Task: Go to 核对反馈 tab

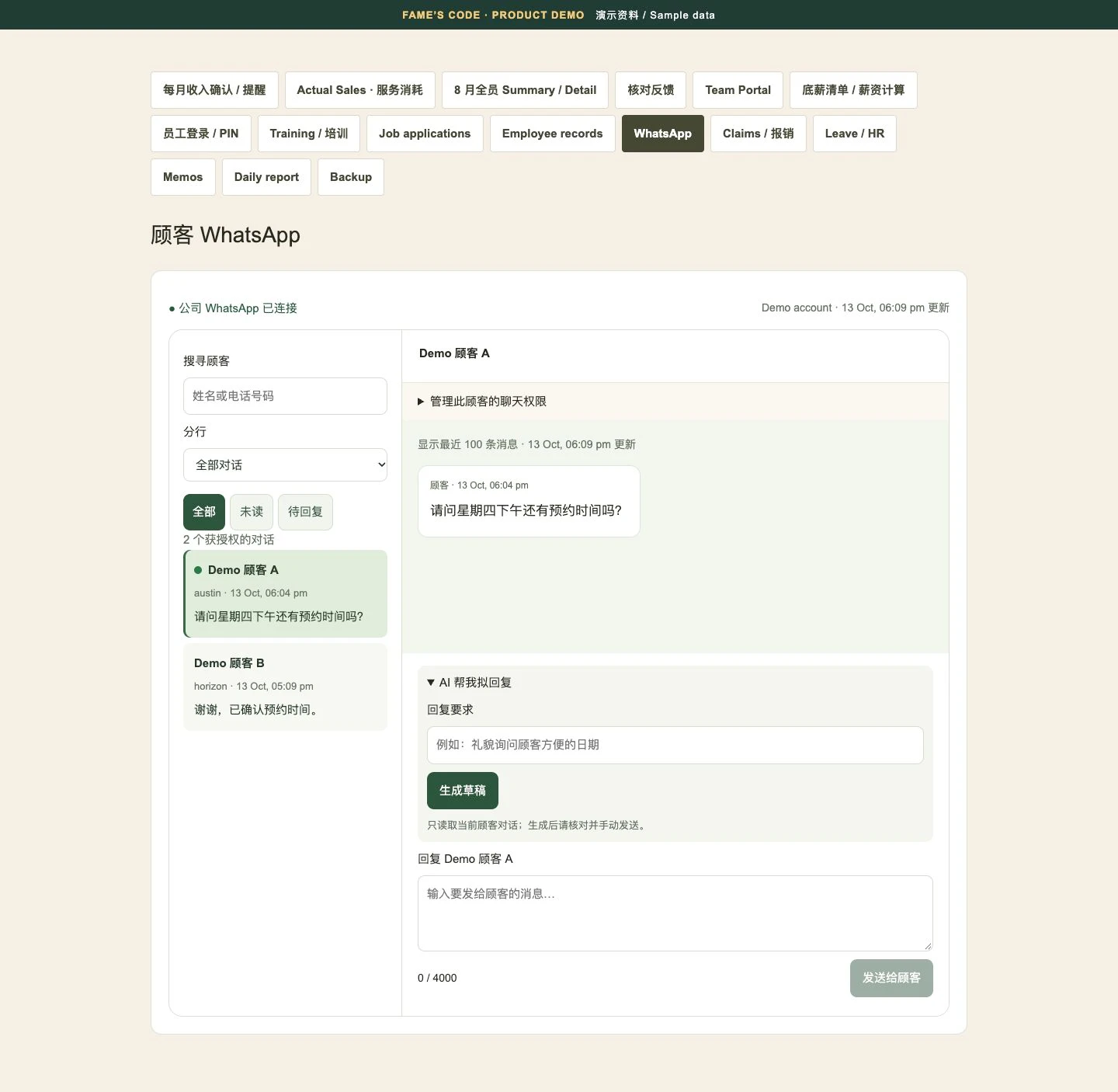Action: (651, 90)
